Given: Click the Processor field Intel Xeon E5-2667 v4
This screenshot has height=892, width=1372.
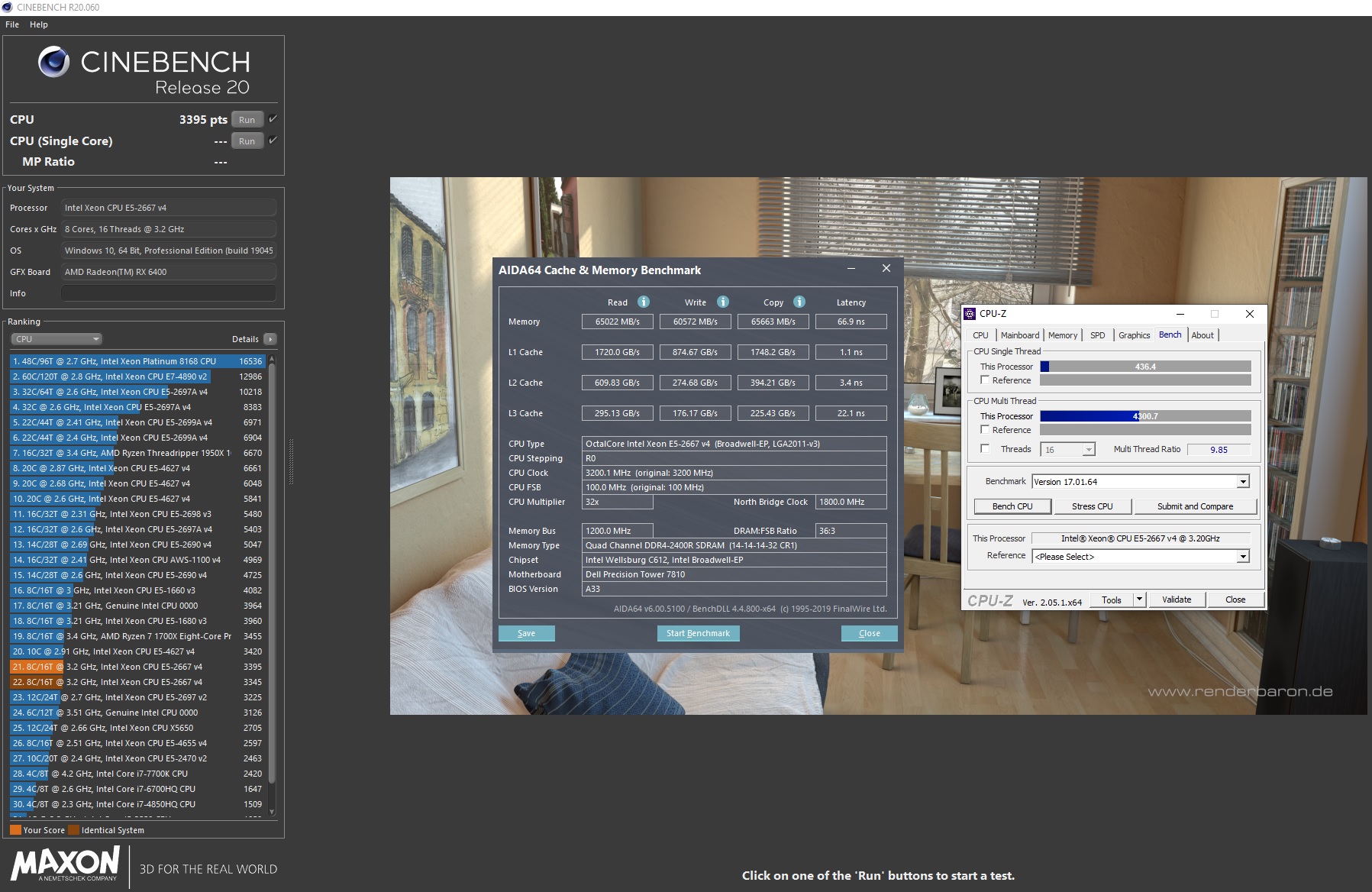Looking at the screenshot, I should (x=169, y=208).
